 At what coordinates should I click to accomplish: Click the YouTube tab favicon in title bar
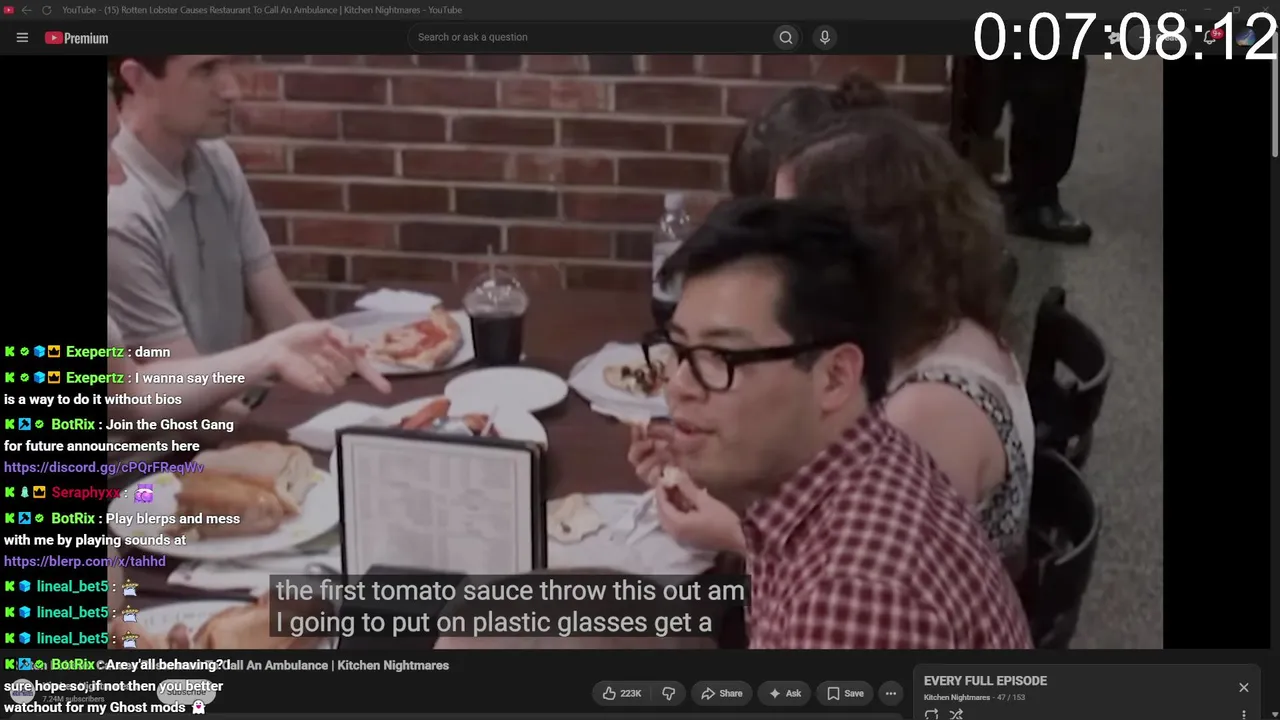click(x=9, y=10)
